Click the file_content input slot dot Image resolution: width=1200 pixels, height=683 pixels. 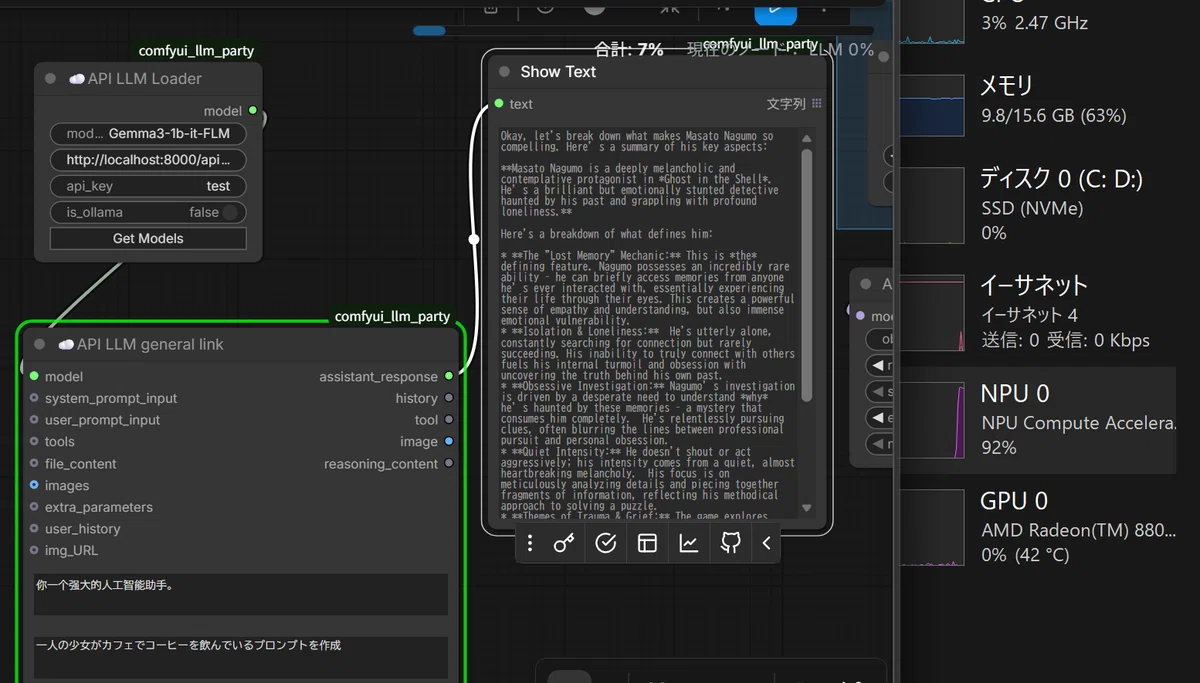coord(34,463)
